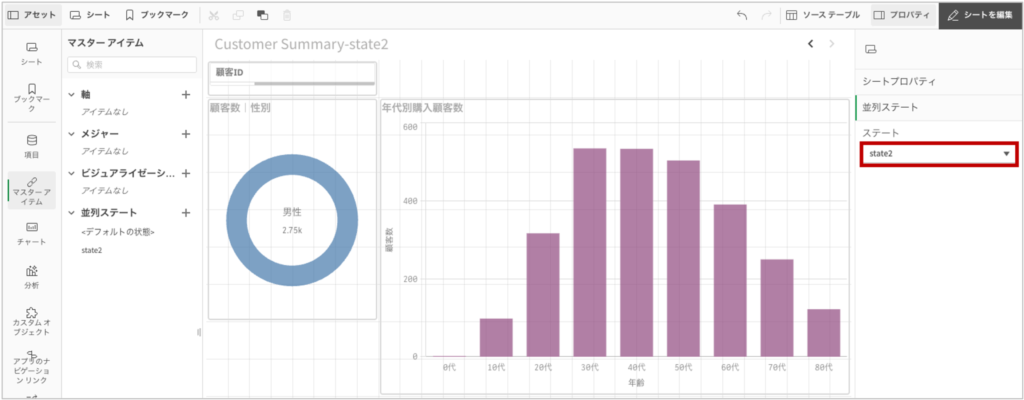
Task: Open the チャート charts panel
Action: point(31,233)
